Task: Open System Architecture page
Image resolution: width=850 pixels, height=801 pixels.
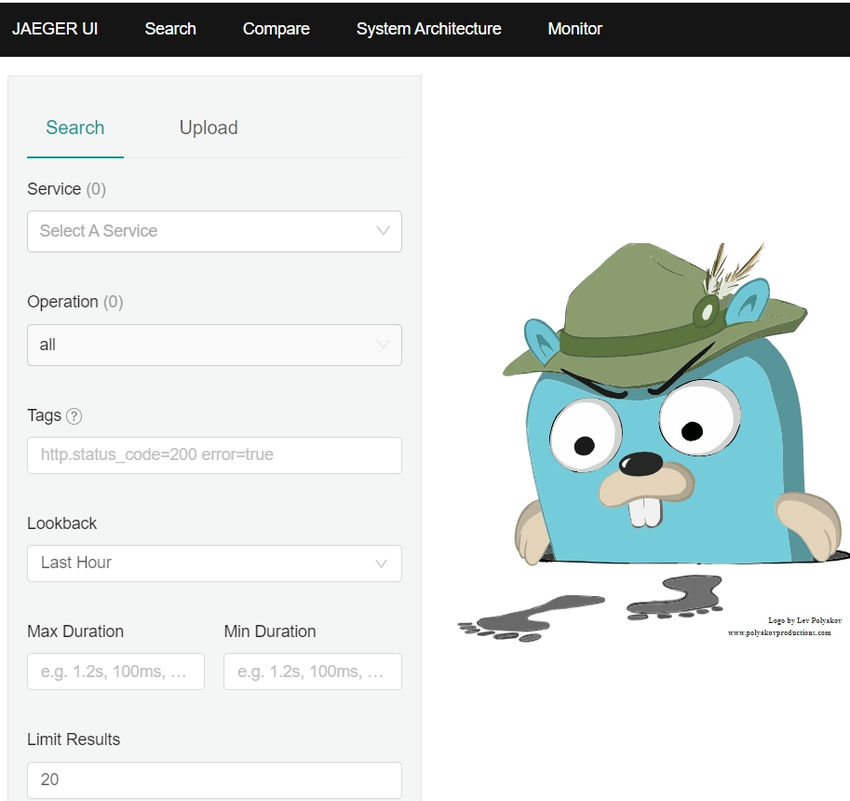Action: (x=428, y=29)
